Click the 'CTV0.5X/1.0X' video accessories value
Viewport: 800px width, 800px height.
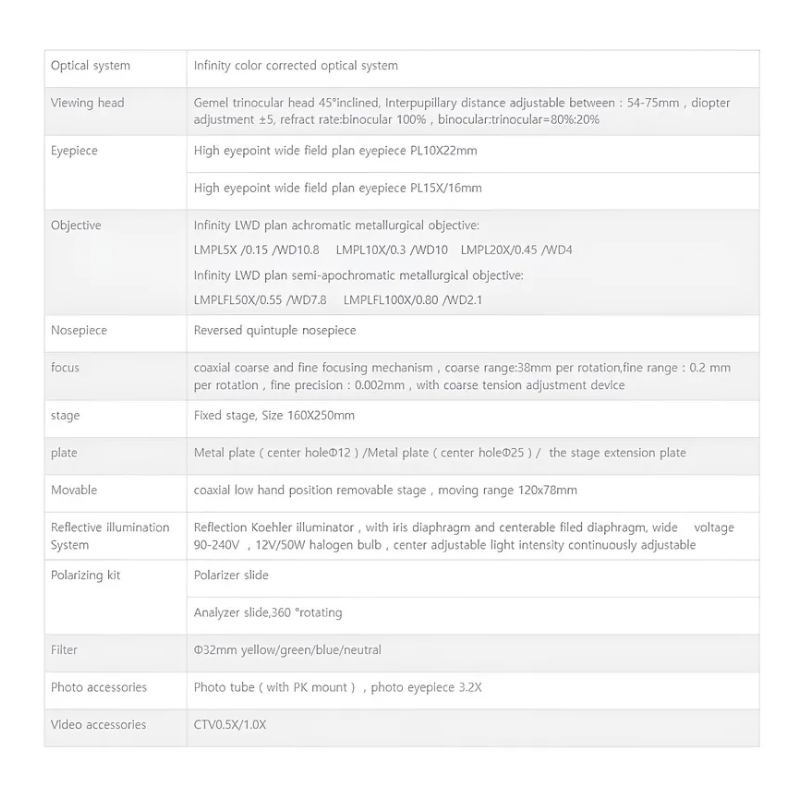coord(230,725)
